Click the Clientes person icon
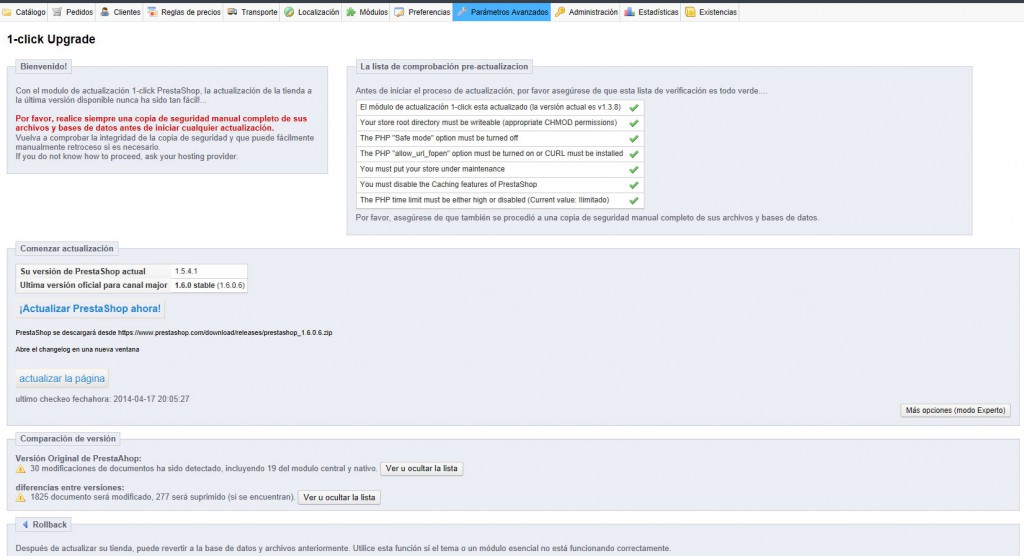Image resolution: width=1024 pixels, height=556 pixels. click(104, 12)
